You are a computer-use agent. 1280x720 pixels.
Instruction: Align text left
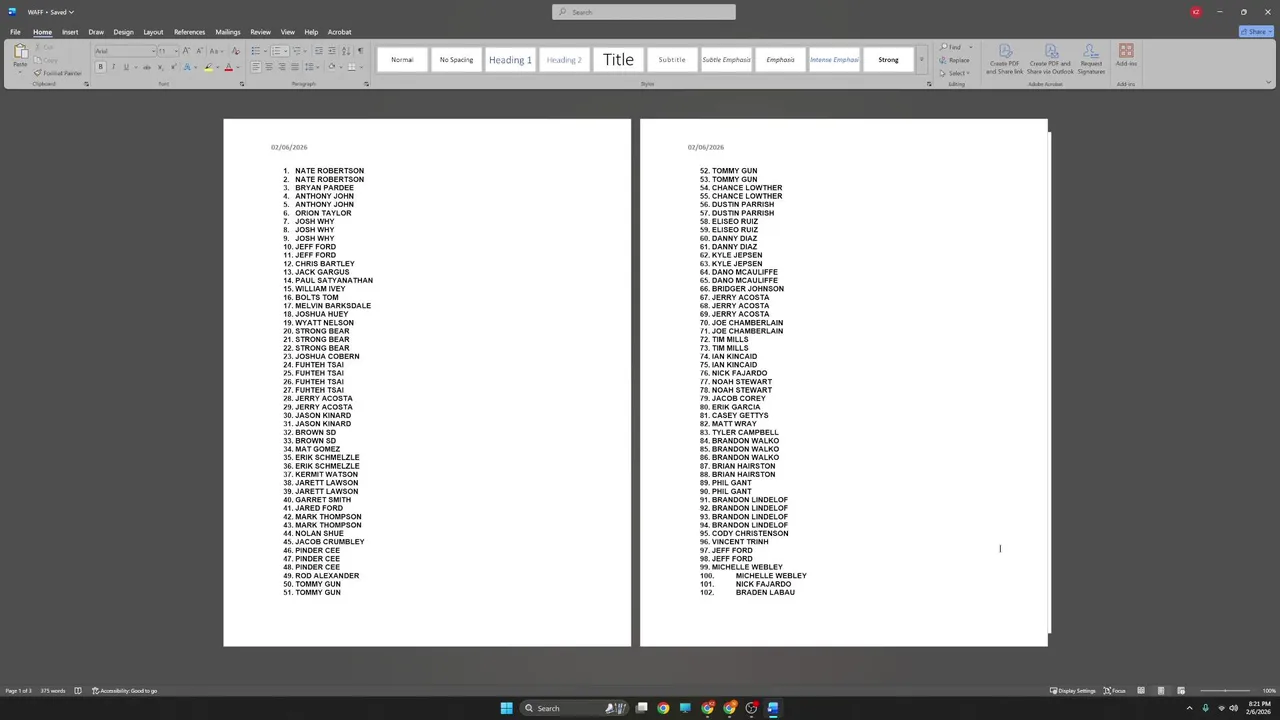click(256, 67)
